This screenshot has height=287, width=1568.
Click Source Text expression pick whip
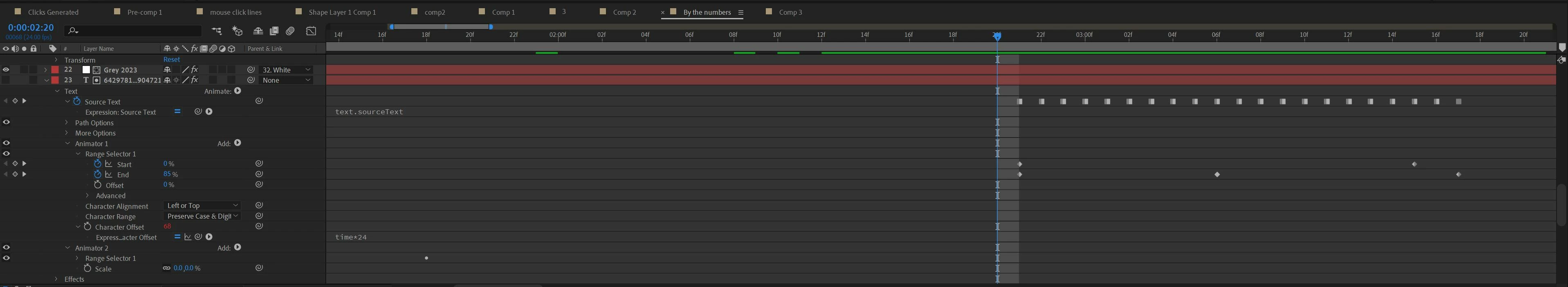[198, 111]
